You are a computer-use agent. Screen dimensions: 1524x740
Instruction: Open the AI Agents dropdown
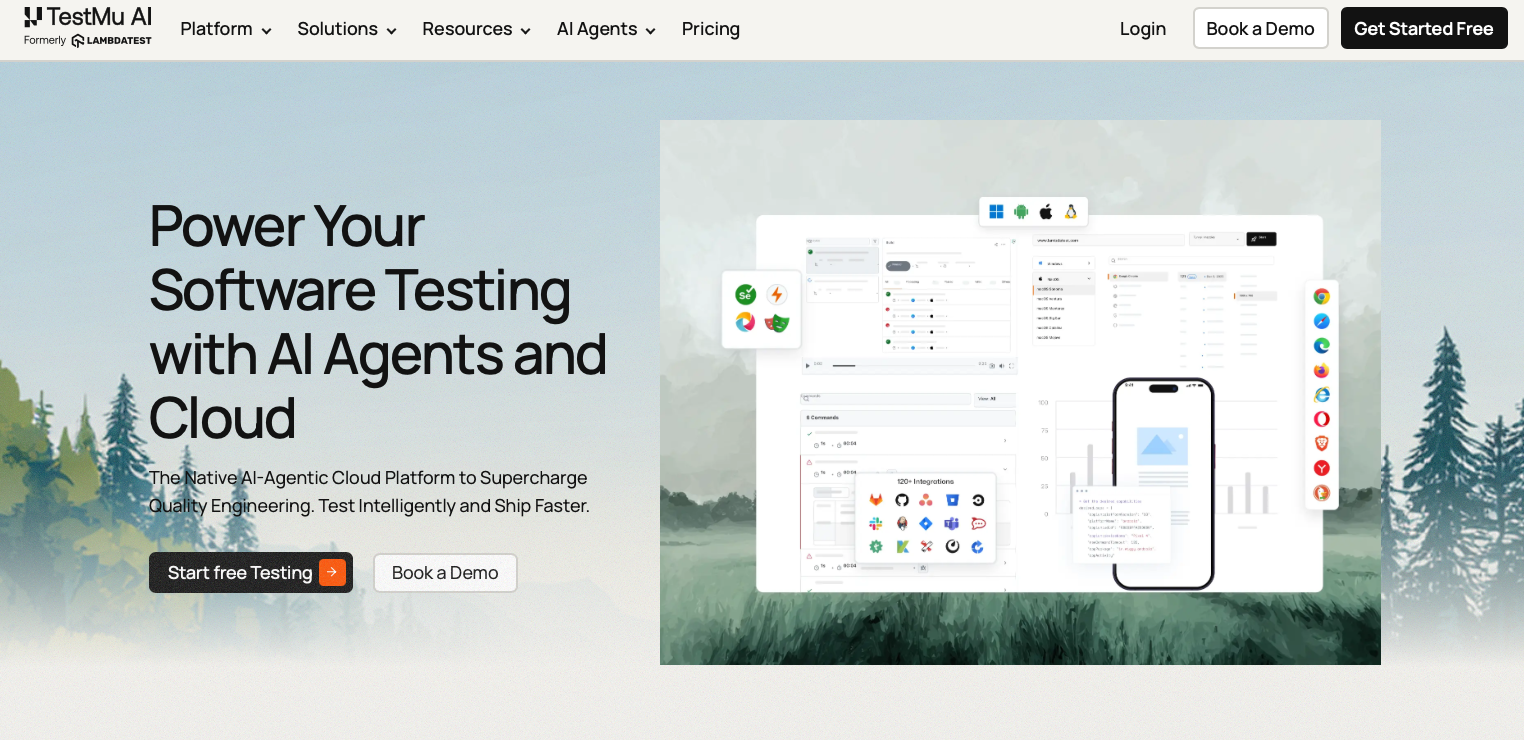[606, 29]
